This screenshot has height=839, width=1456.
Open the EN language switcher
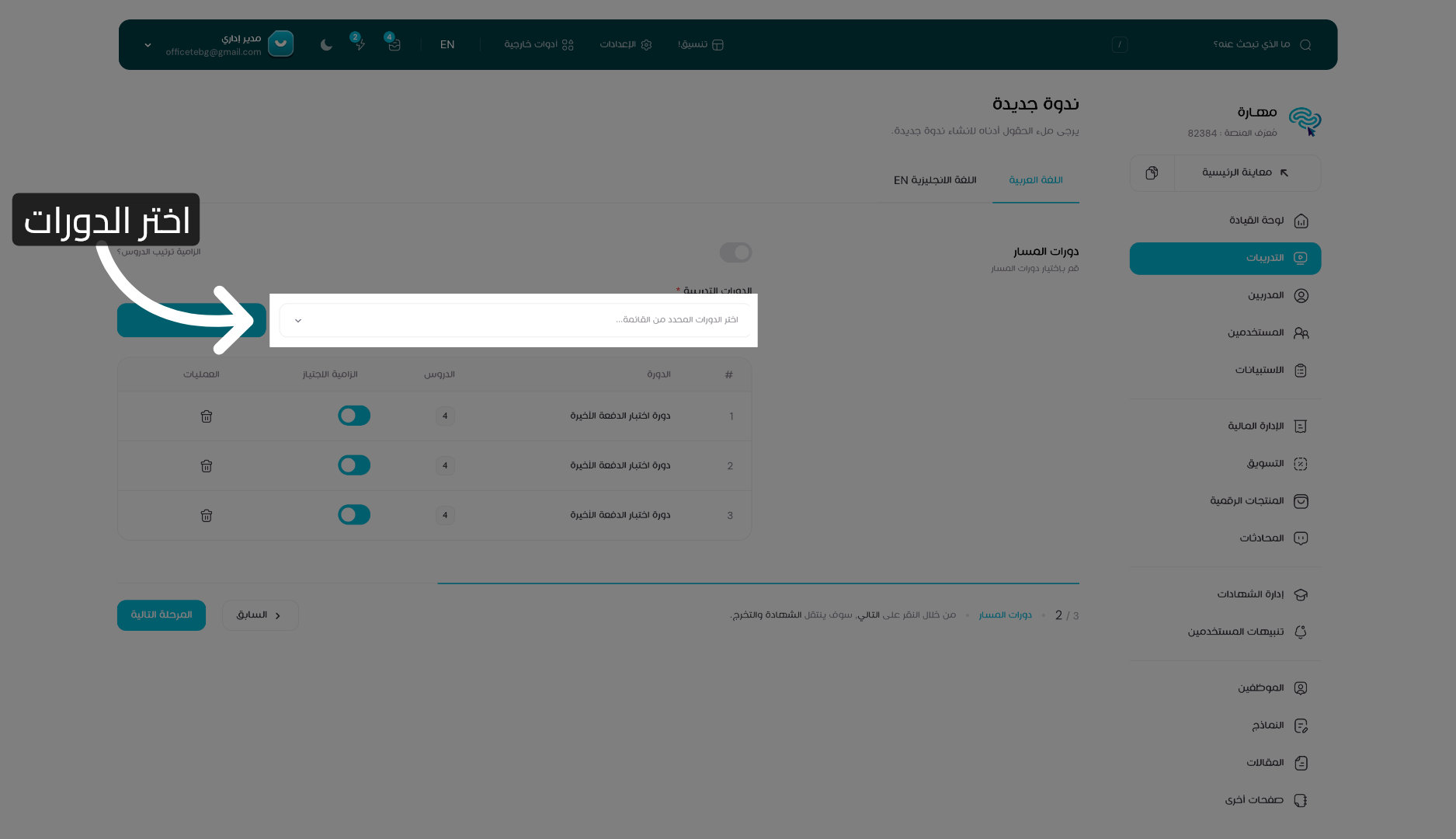(x=447, y=44)
